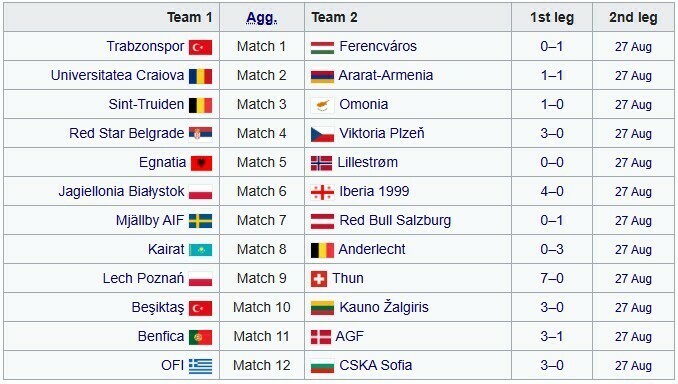Click the Turkey flag next to Trabzonspor
The width and height of the screenshot is (678, 384).
point(200,47)
